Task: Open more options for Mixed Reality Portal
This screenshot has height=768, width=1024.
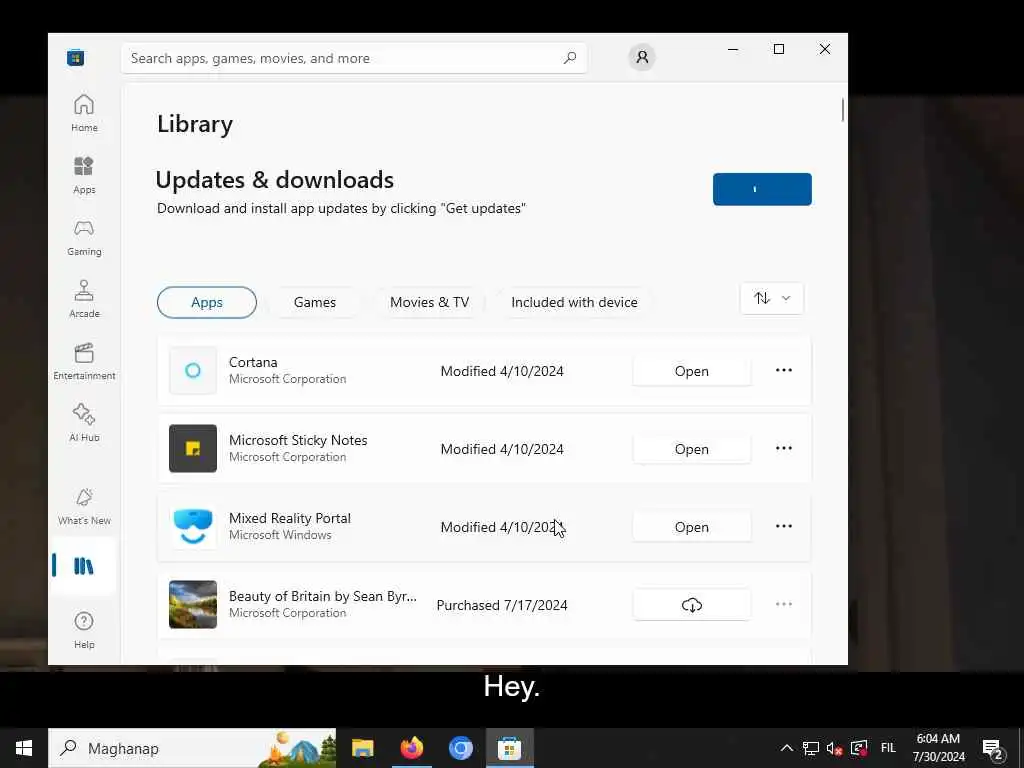Action: pos(784,526)
